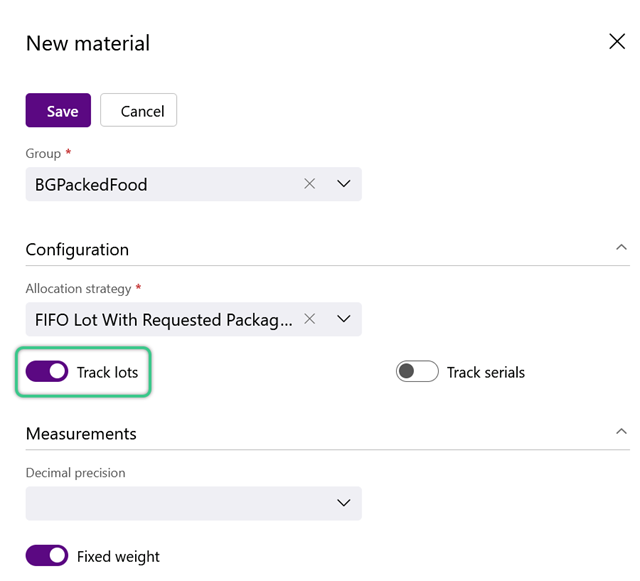Collapse the Measurements section chevron
Screen dimensions: 640x581
621,432
